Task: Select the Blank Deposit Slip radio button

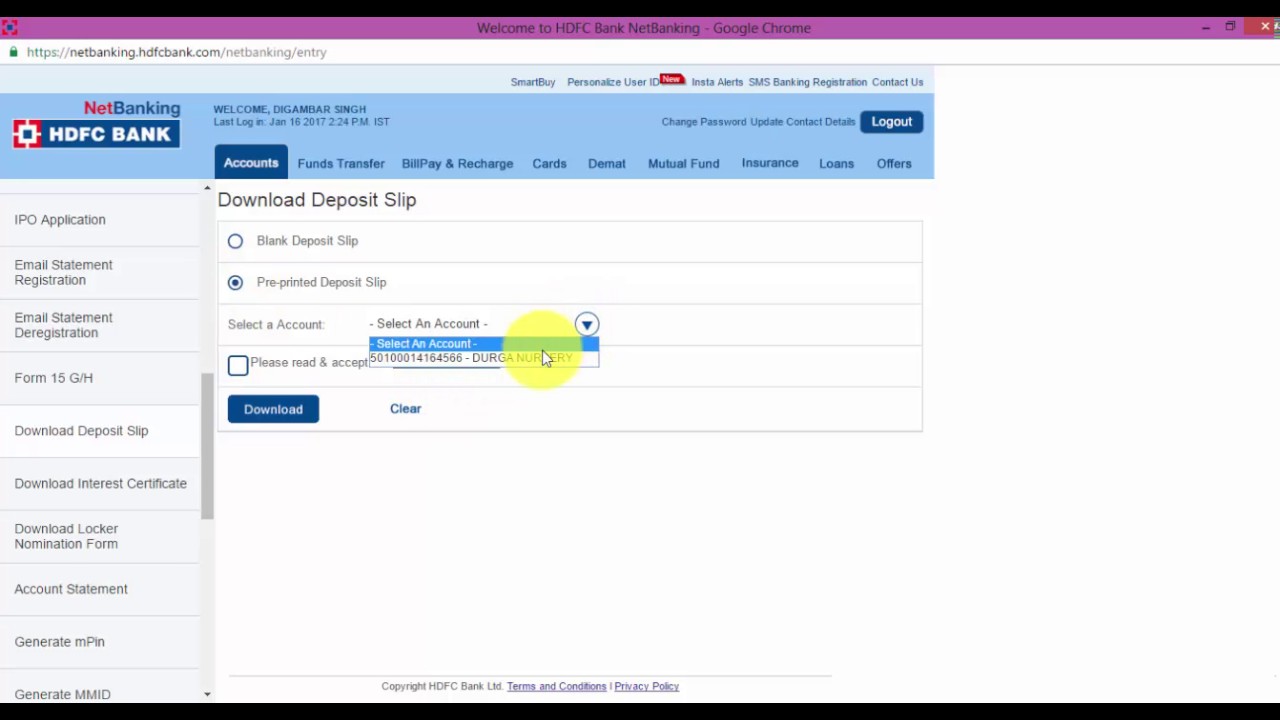Action: click(x=235, y=241)
